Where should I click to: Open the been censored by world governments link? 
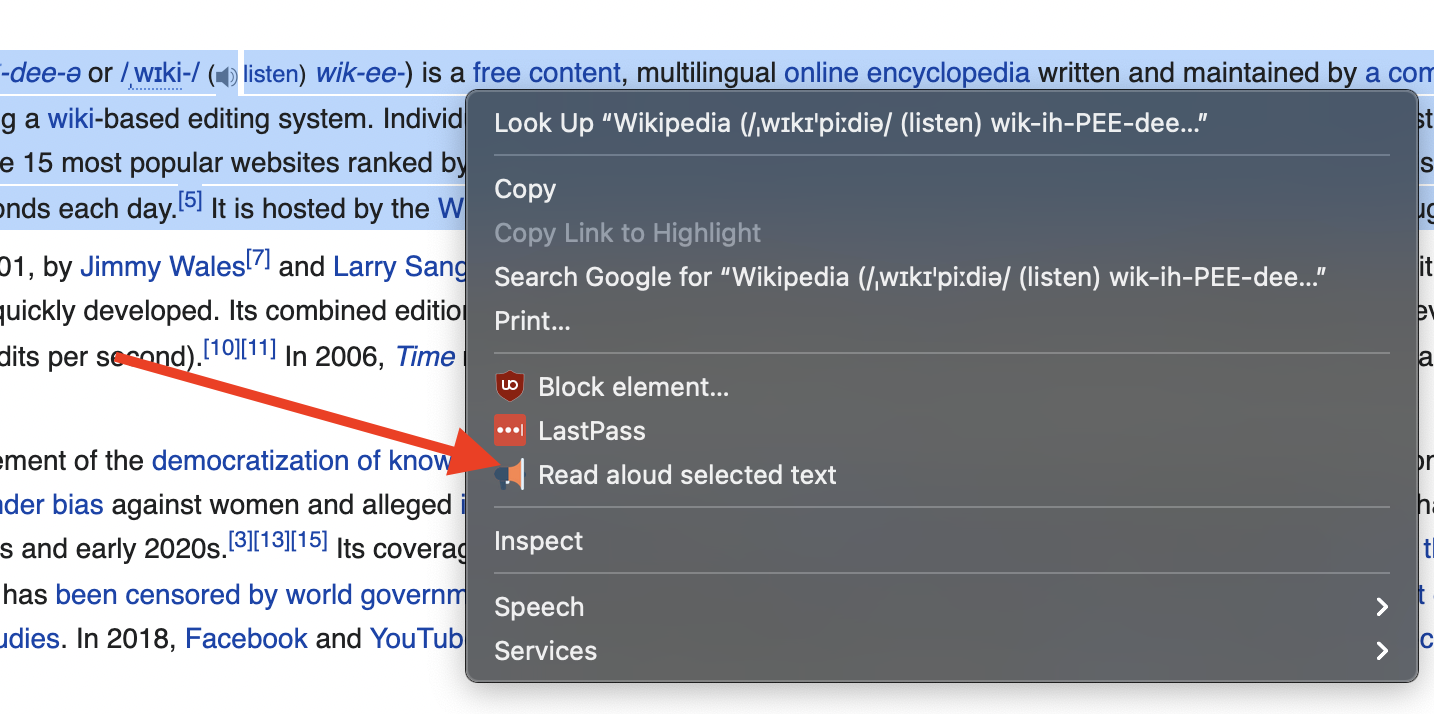pos(261,595)
